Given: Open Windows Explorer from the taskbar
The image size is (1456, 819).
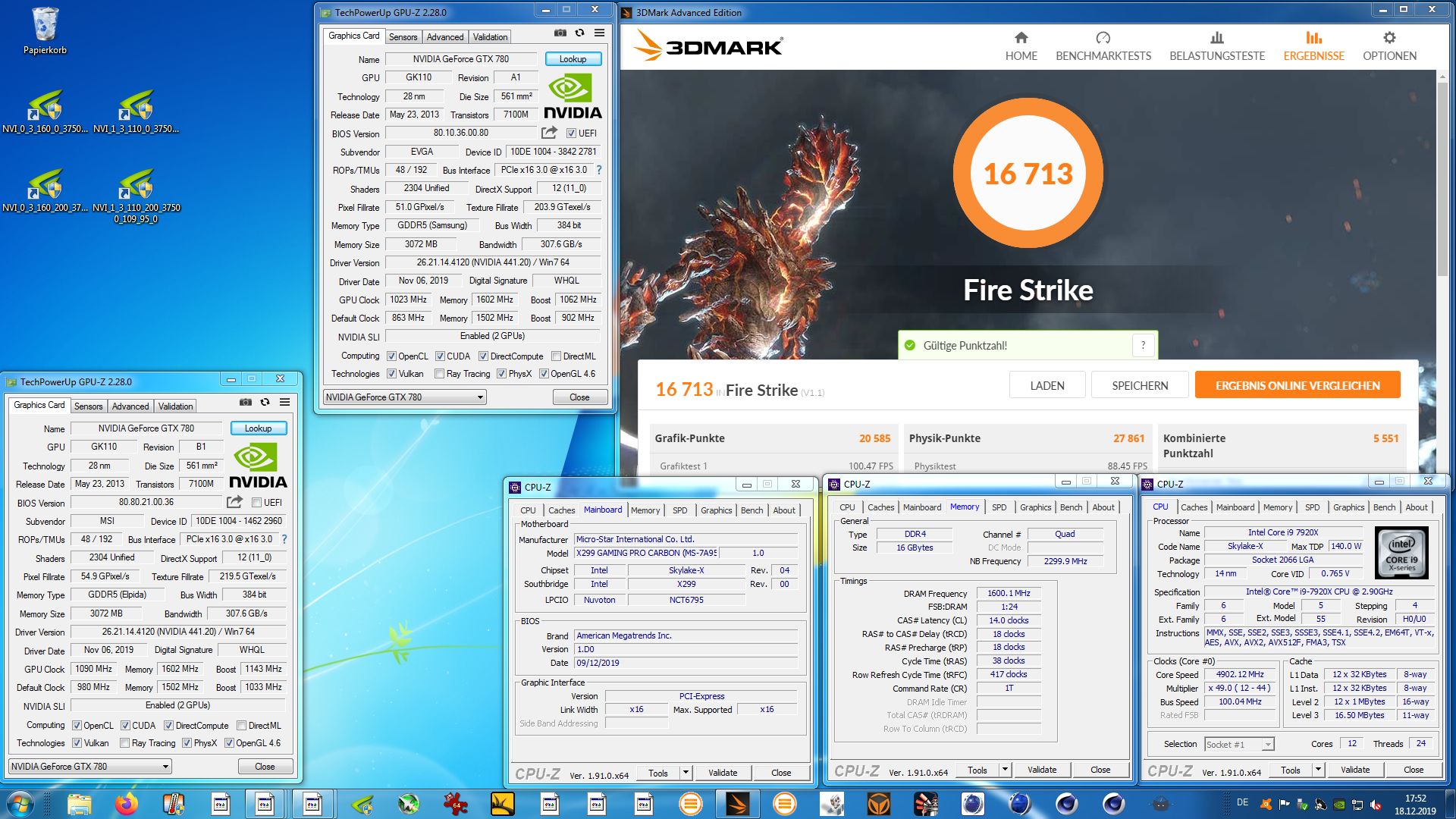Looking at the screenshot, I should tap(80, 804).
